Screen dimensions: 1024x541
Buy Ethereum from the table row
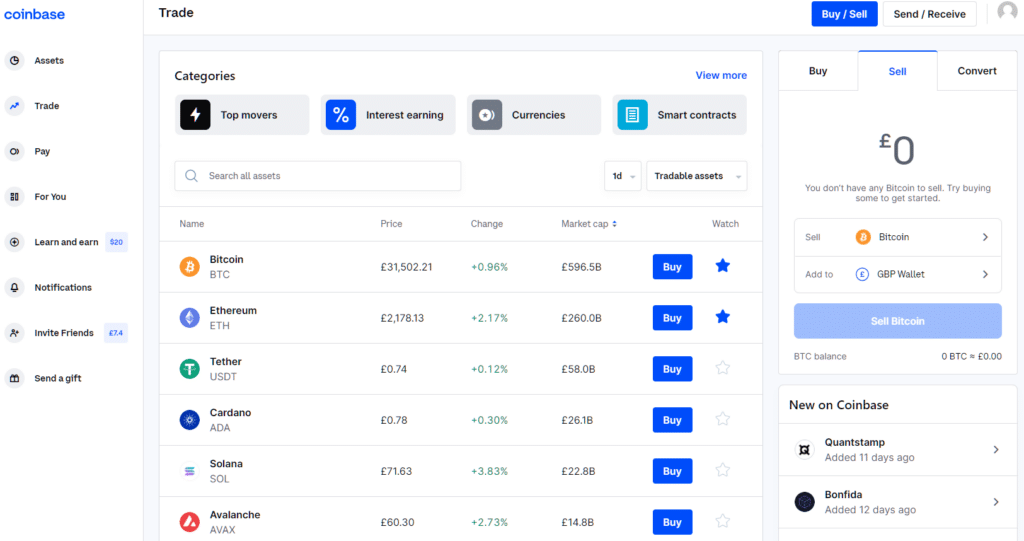[672, 318]
